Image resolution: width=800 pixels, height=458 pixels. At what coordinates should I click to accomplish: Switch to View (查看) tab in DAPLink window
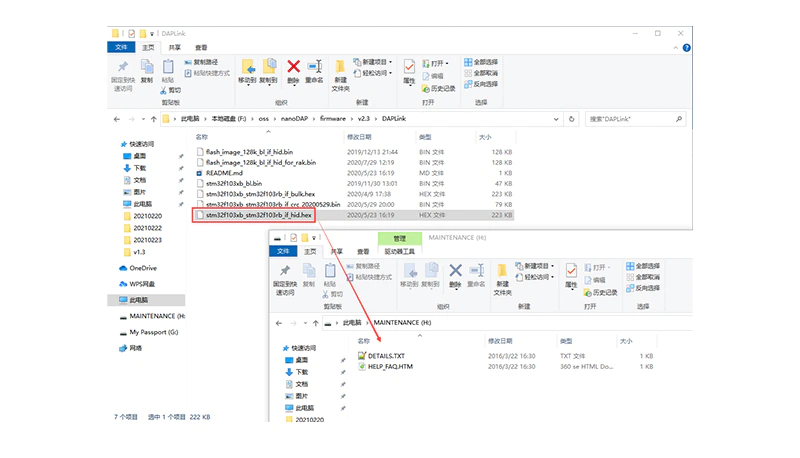click(x=201, y=47)
